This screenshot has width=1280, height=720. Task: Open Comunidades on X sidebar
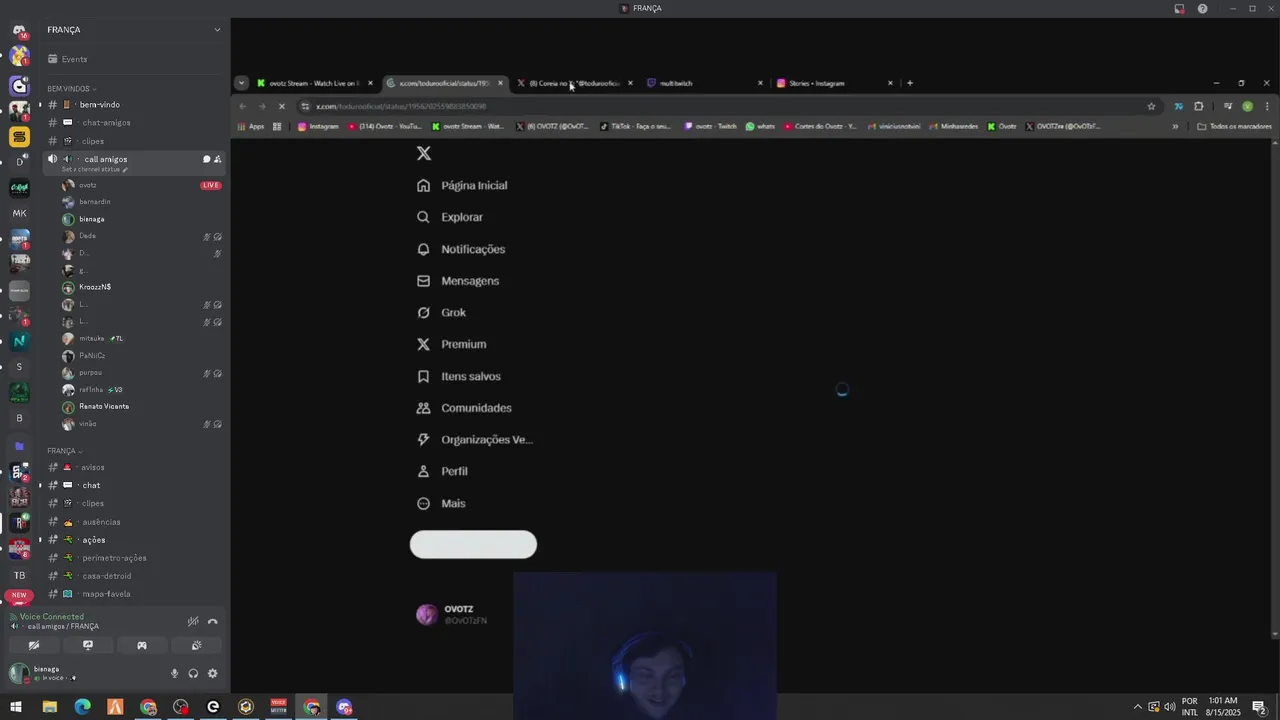(463, 408)
